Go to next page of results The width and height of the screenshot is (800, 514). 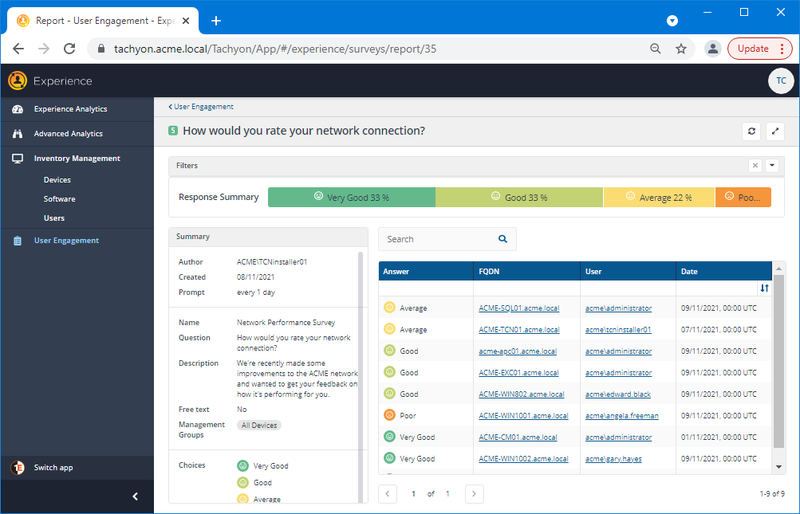coord(474,494)
